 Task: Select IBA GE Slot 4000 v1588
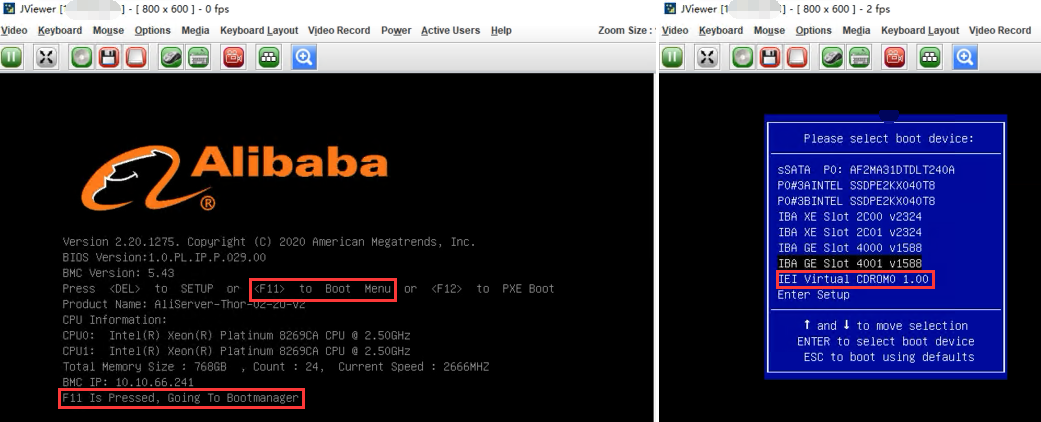pos(849,248)
